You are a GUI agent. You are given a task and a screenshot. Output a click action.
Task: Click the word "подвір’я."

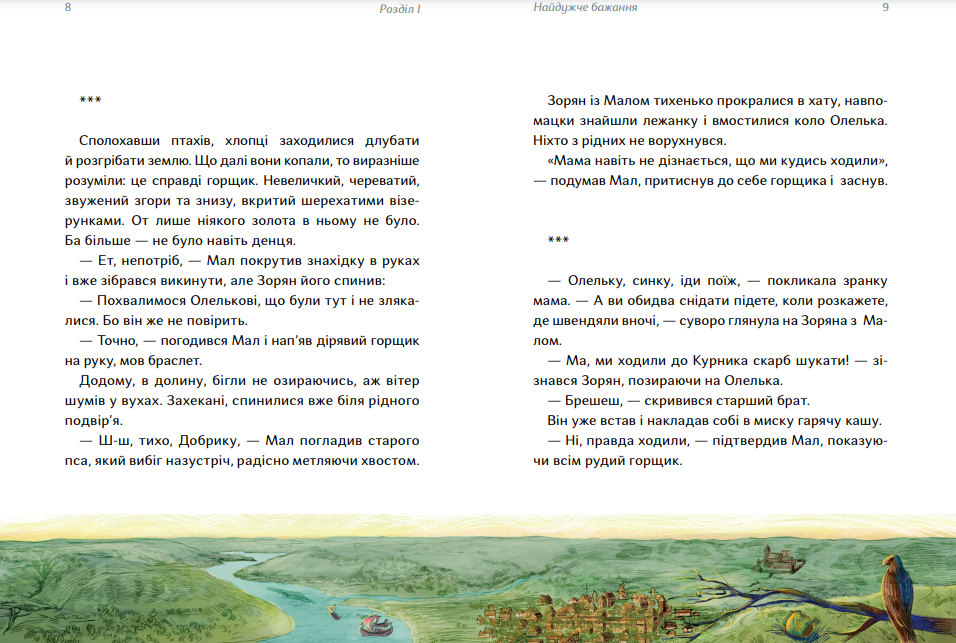coord(94,421)
